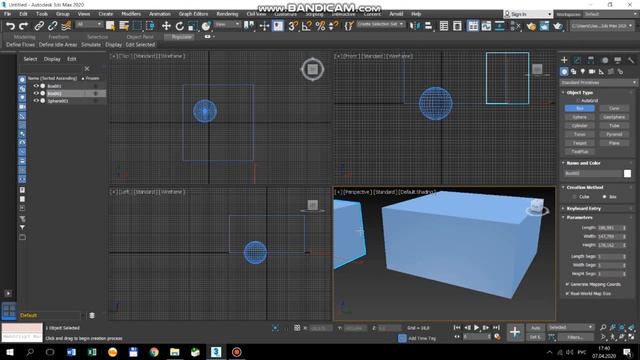Open the Modifiers menu
The image size is (640, 360).
pyautogui.click(x=131, y=14)
